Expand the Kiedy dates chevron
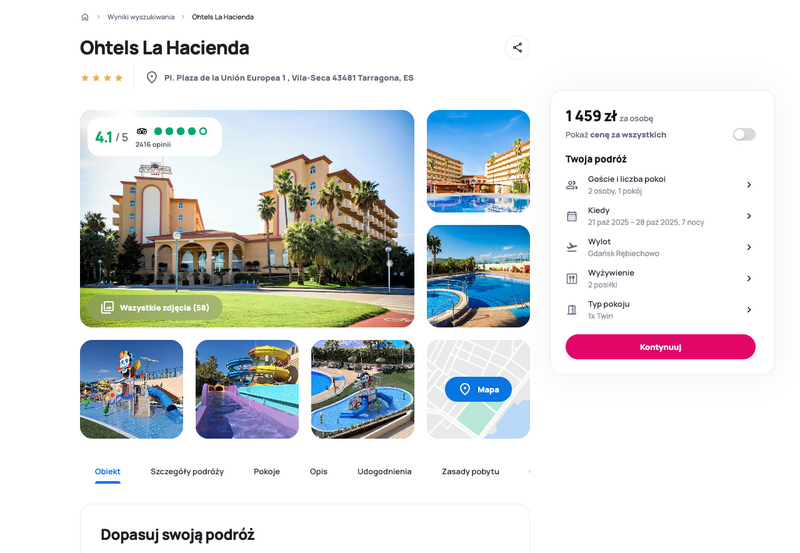Image resolution: width=800 pixels, height=553 pixels. pos(749,216)
